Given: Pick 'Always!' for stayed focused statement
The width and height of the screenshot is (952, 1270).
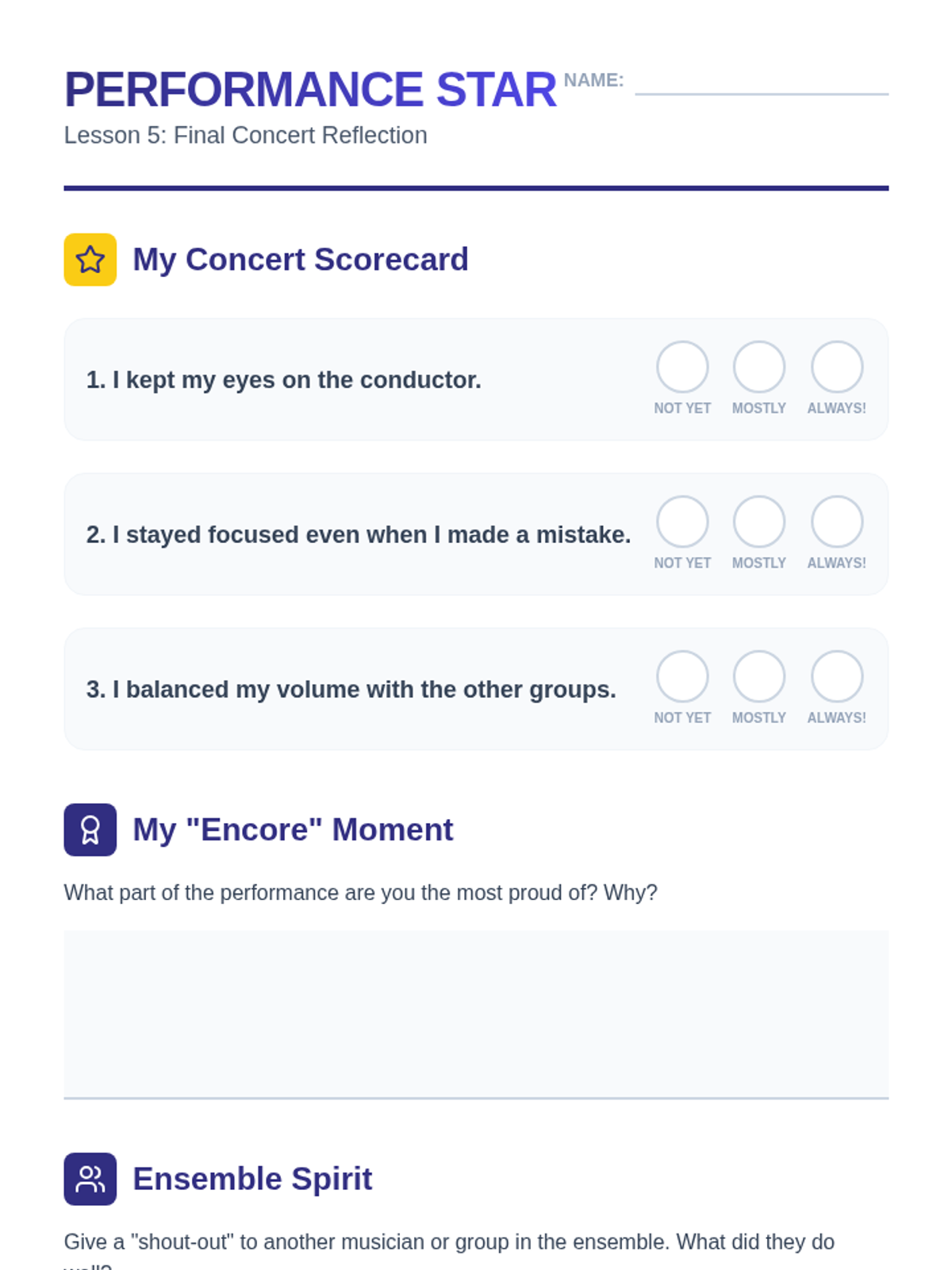Looking at the screenshot, I should tap(836, 521).
